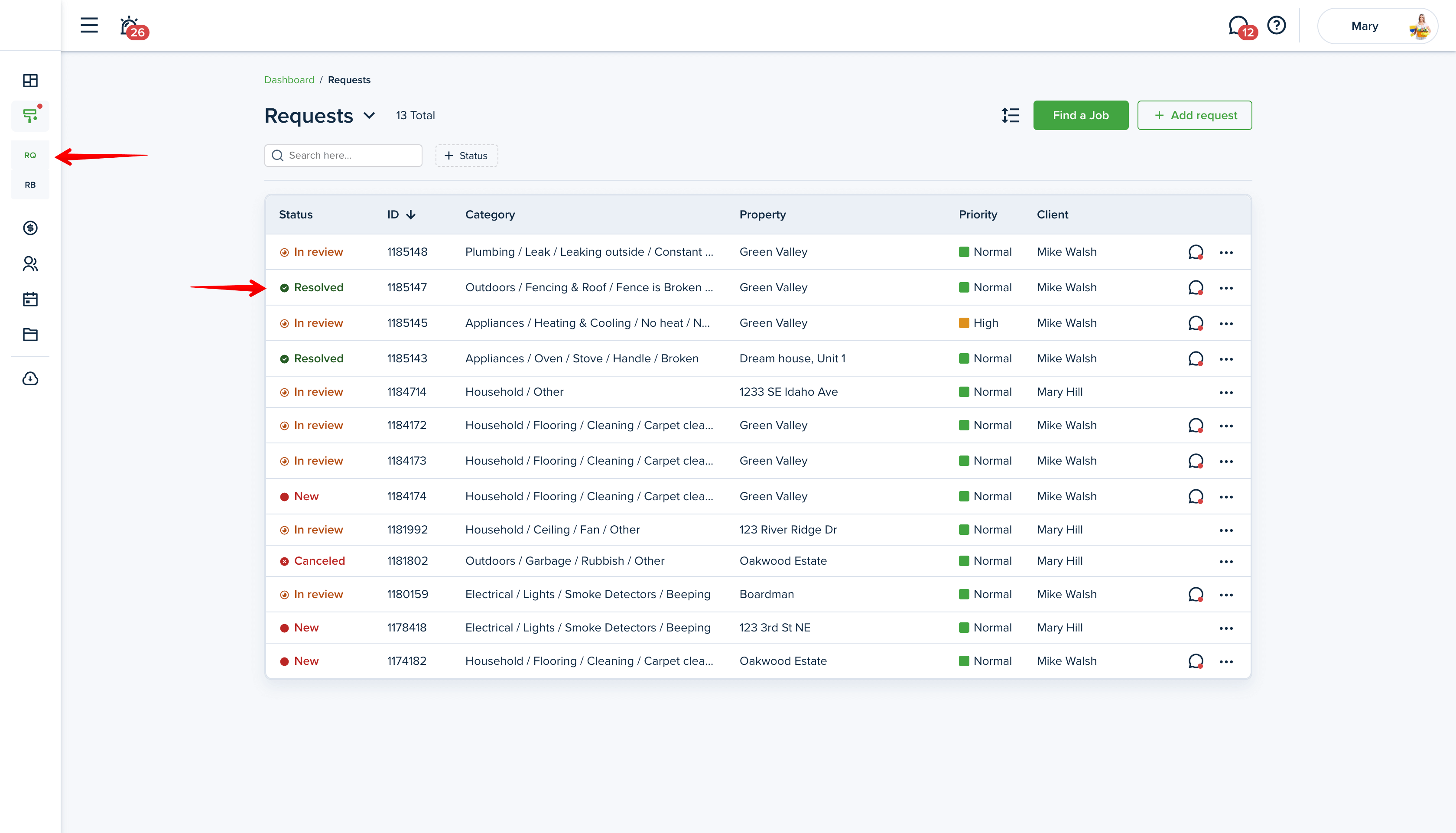Screen dimensions: 1456x833
Task: Click the help question mark icon
Action: tap(1276, 25)
